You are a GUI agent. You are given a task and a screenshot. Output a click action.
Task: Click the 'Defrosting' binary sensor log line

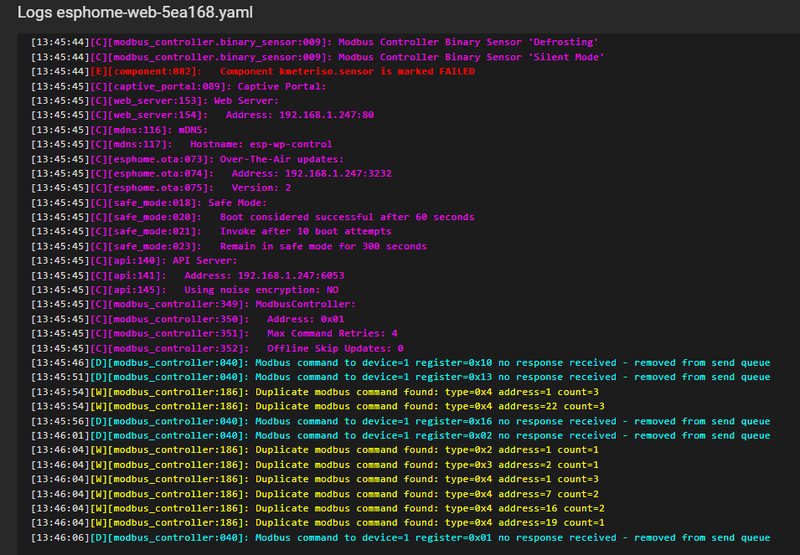tap(314, 43)
